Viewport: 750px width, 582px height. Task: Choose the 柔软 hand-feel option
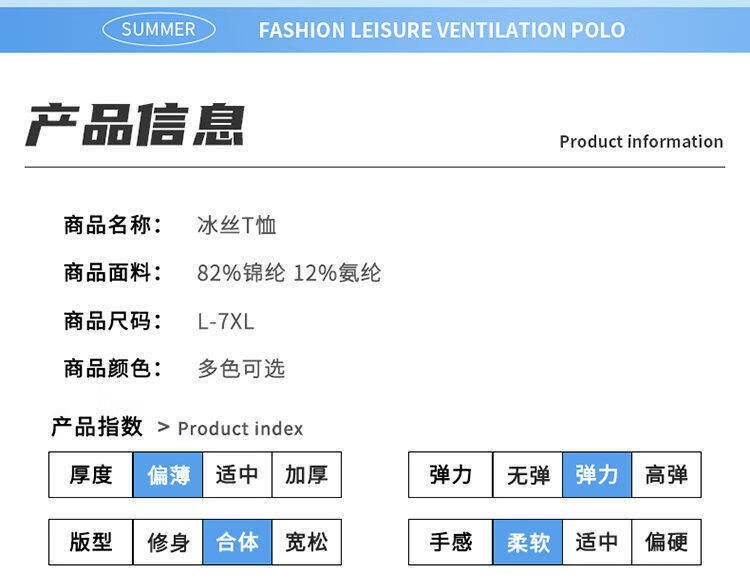coord(528,542)
